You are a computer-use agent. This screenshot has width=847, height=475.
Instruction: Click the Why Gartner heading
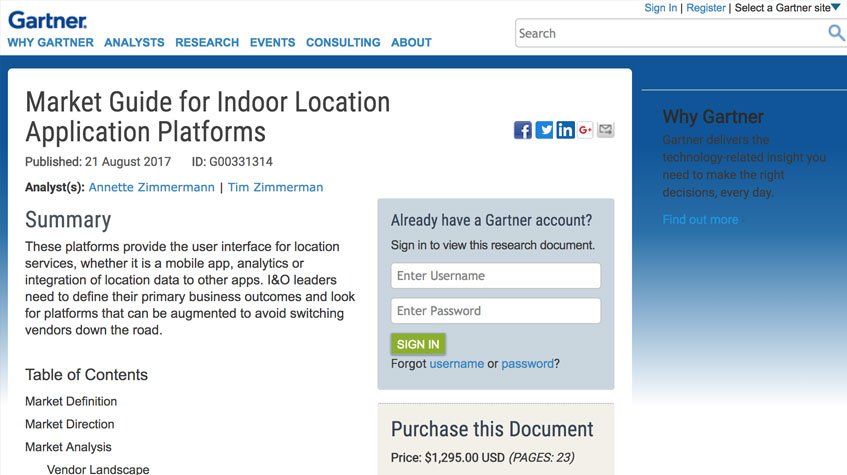[713, 117]
